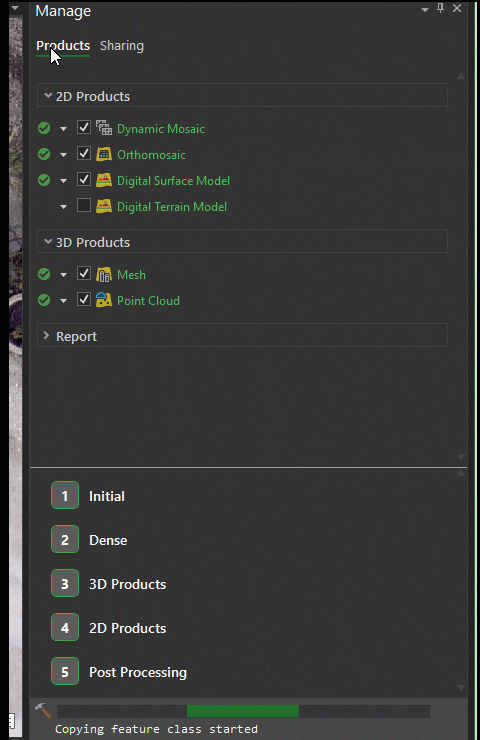480x740 pixels.
Task: Collapse the 2D Products section
Action: pos(48,95)
